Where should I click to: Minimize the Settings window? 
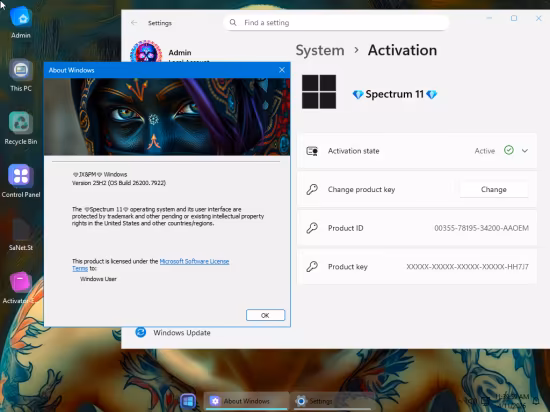pos(489,18)
